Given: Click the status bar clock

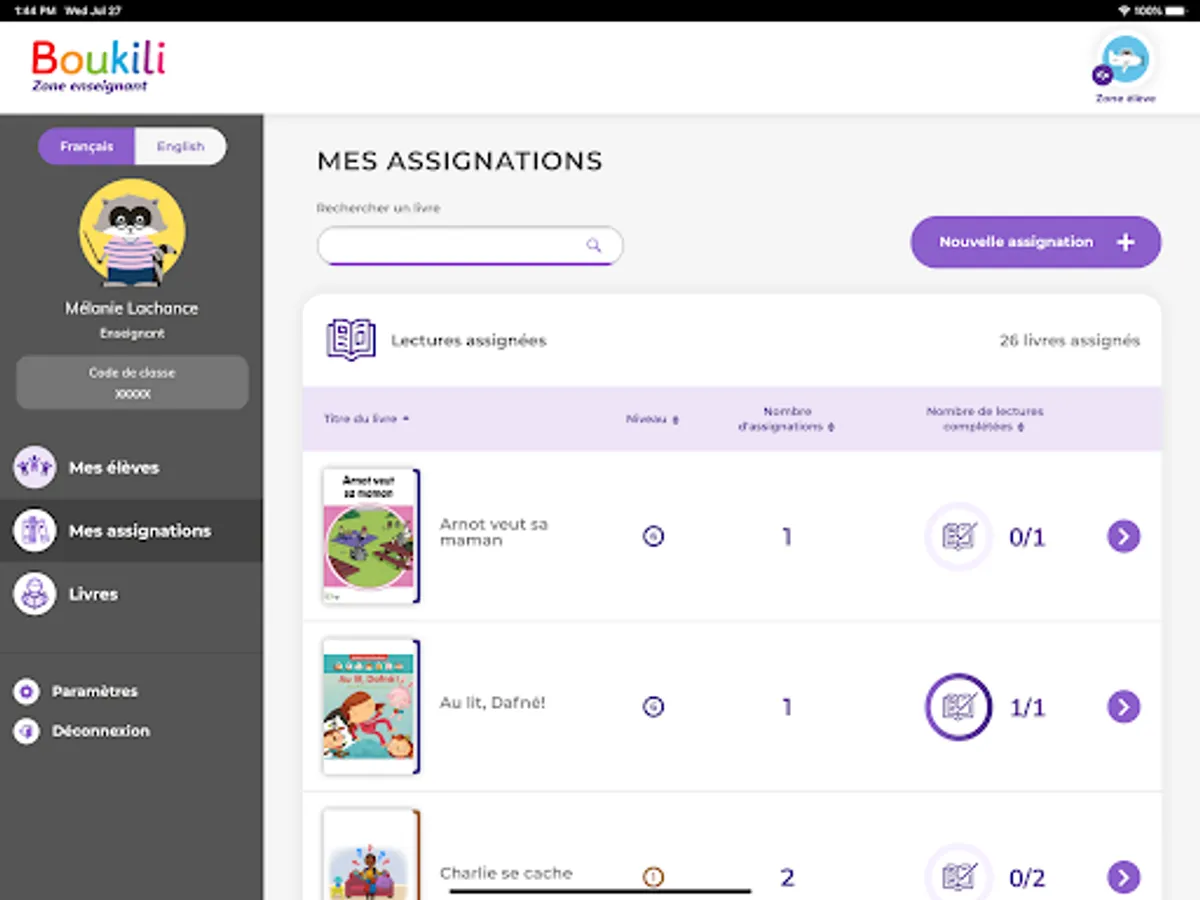Looking at the screenshot, I should click(33, 10).
